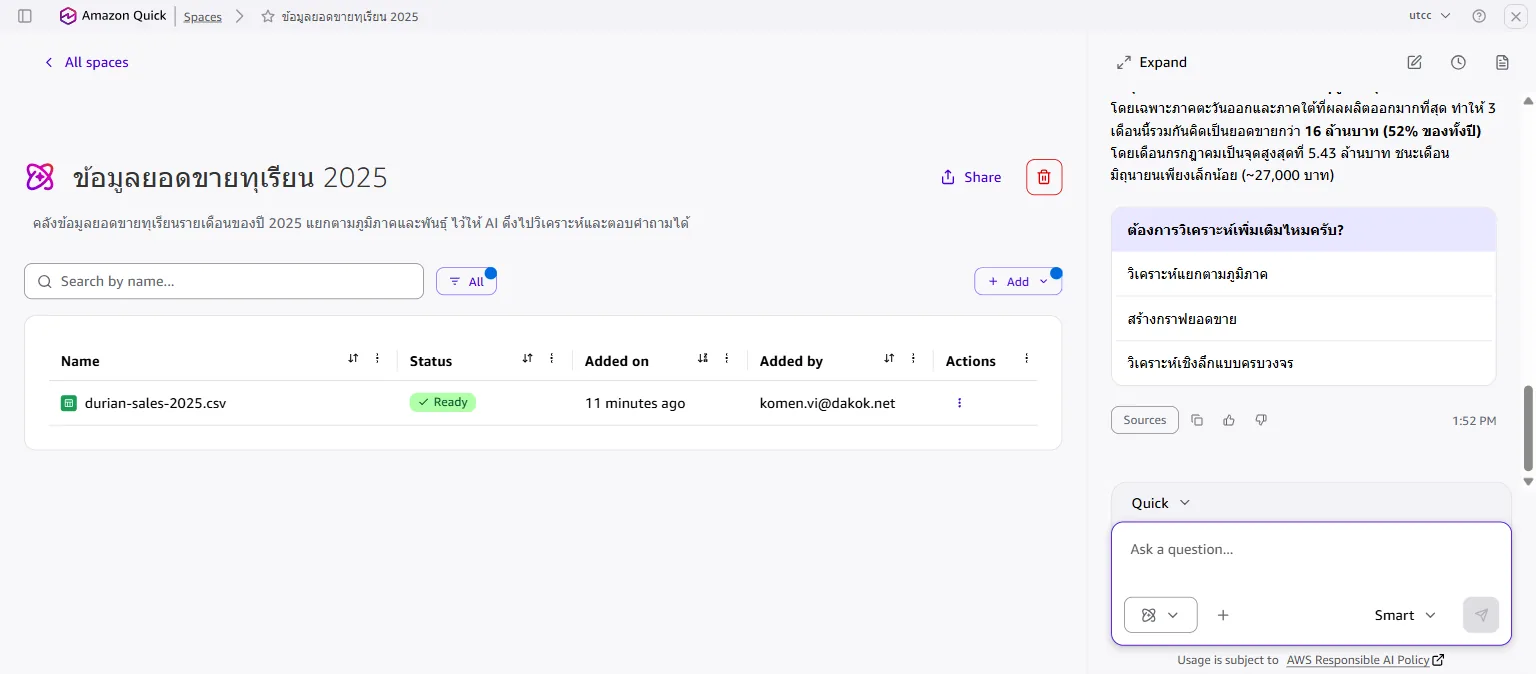Open the Added by column options menu
This screenshot has height=674, width=1536.
coord(913,359)
